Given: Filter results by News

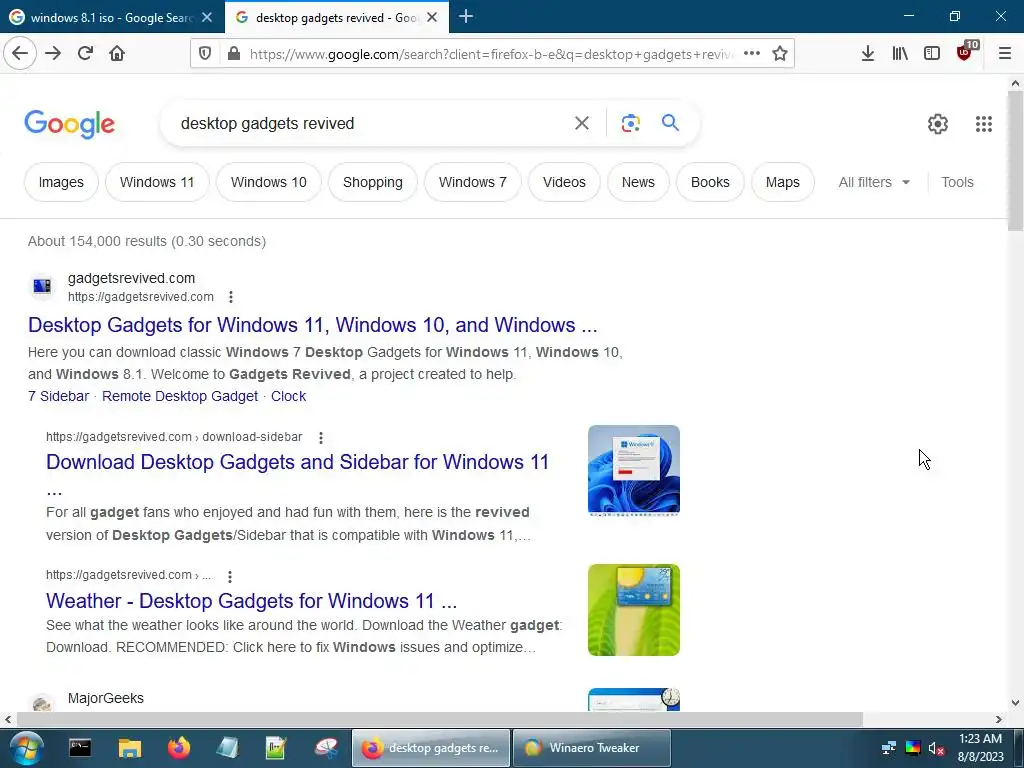Looking at the screenshot, I should click(x=638, y=182).
